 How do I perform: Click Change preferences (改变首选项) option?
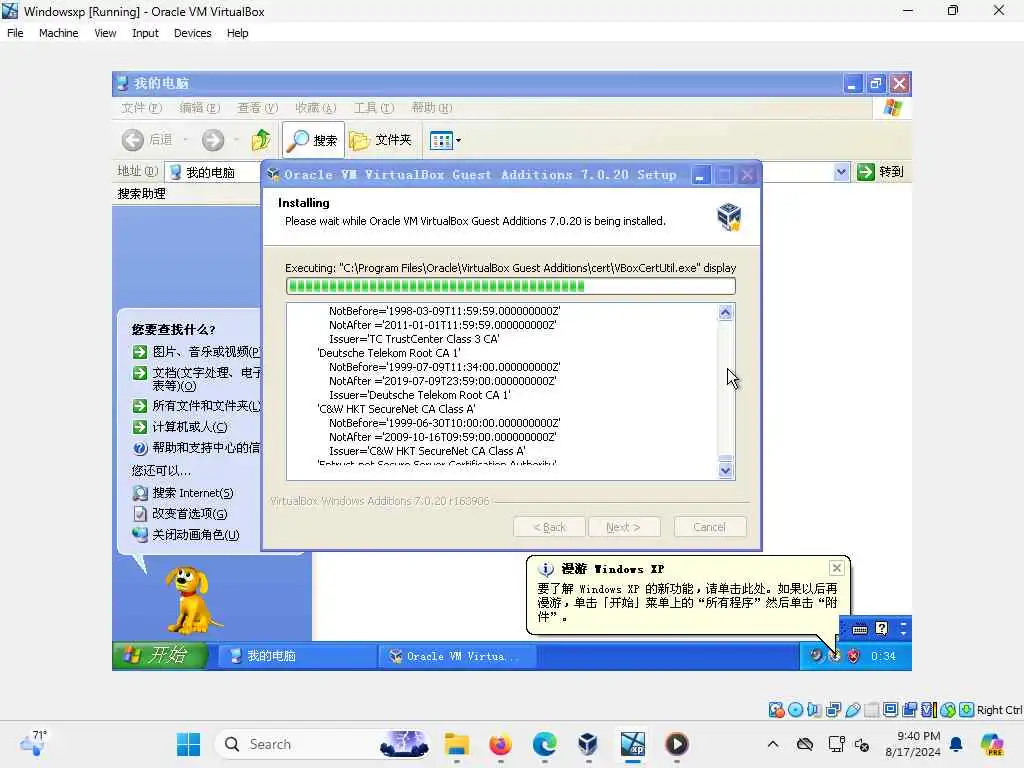click(x=180, y=514)
